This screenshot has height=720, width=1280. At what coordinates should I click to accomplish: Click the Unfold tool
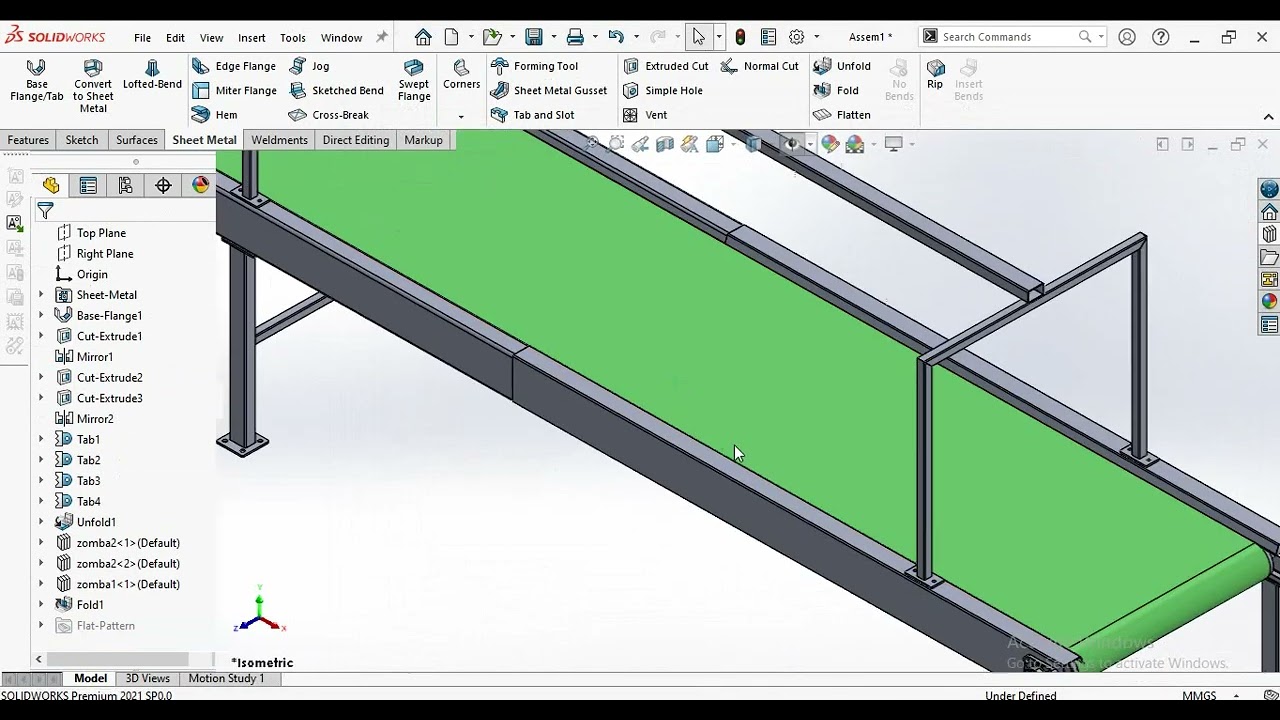coord(842,66)
